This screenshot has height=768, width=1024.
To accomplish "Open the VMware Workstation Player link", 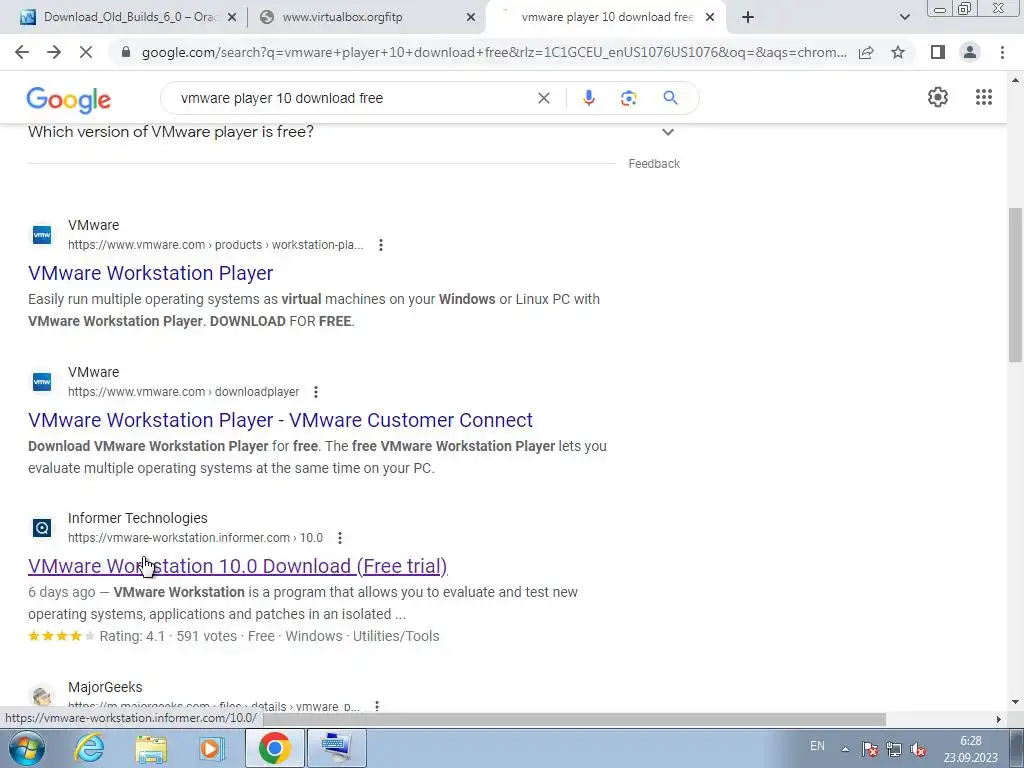I will tap(151, 273).
